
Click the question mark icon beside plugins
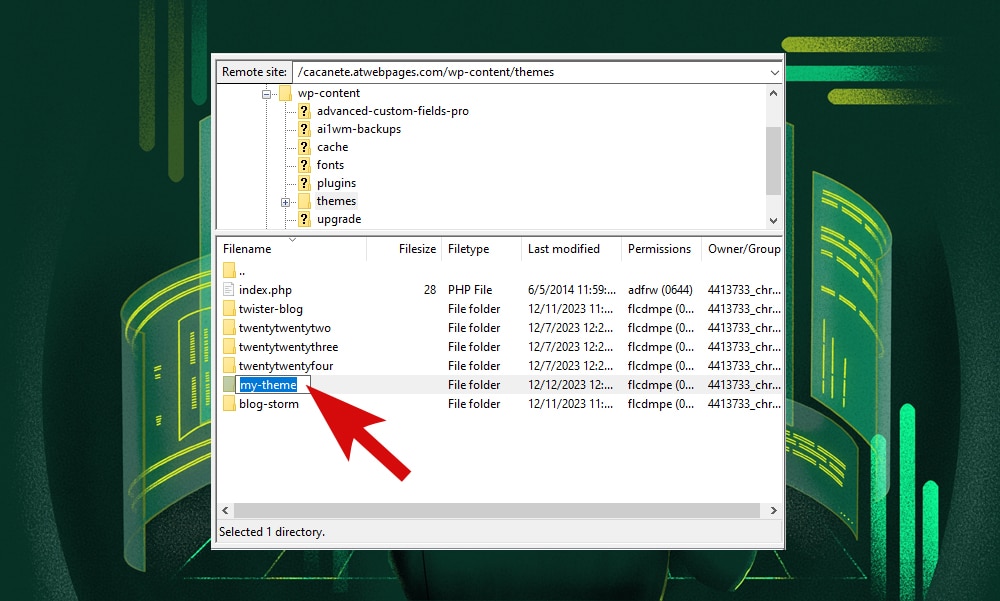pos(304,182)
